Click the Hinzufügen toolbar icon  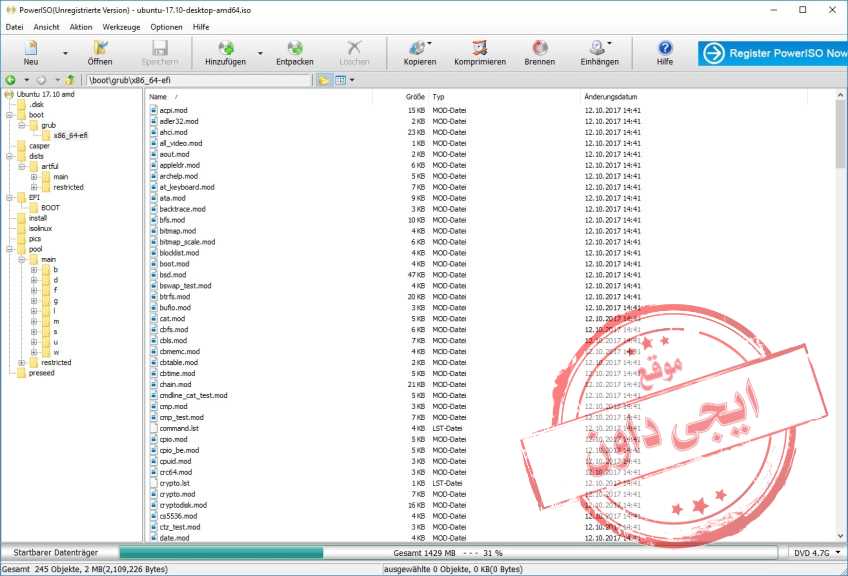pos(226,52)
